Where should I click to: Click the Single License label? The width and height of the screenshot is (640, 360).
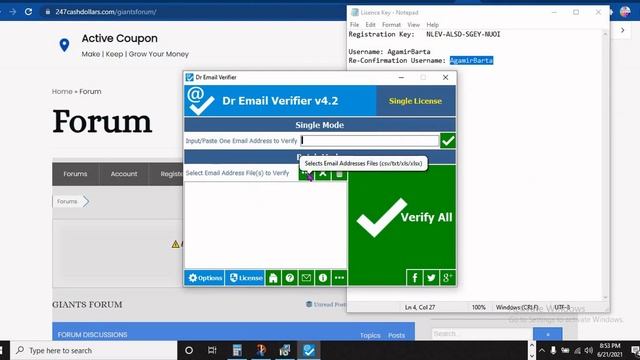click(416, 101)
